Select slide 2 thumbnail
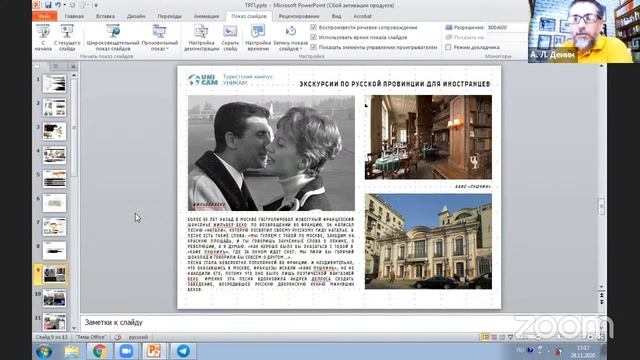Viewport: 640px width, 360px height. (x=54, y=107)
